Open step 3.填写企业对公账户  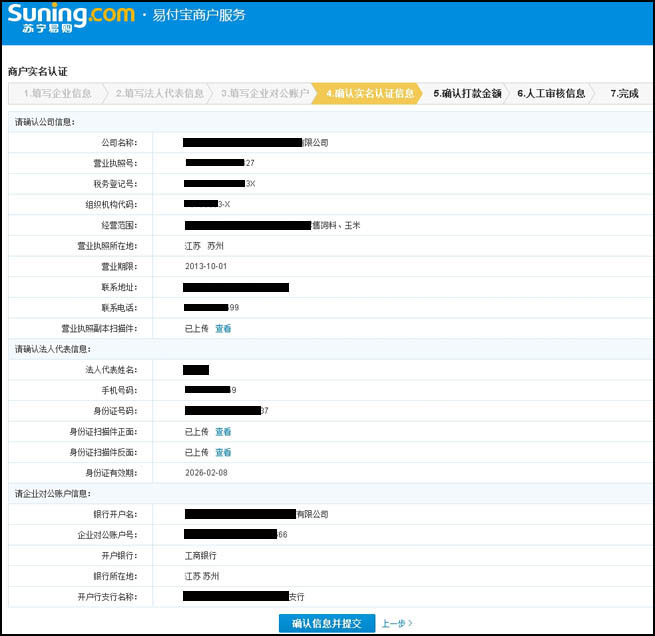(263, 94)
